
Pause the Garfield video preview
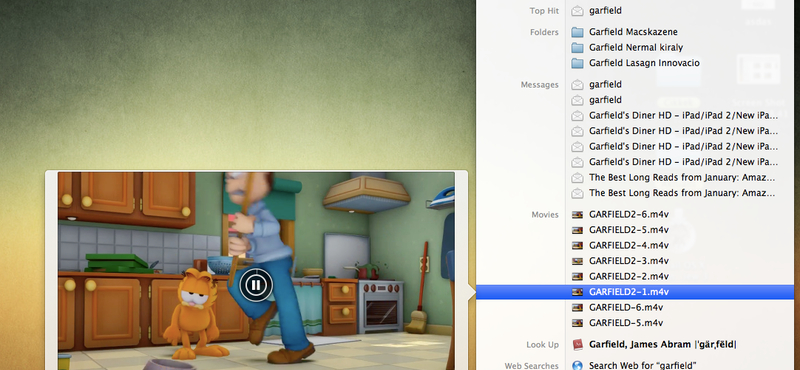(256, 285)
